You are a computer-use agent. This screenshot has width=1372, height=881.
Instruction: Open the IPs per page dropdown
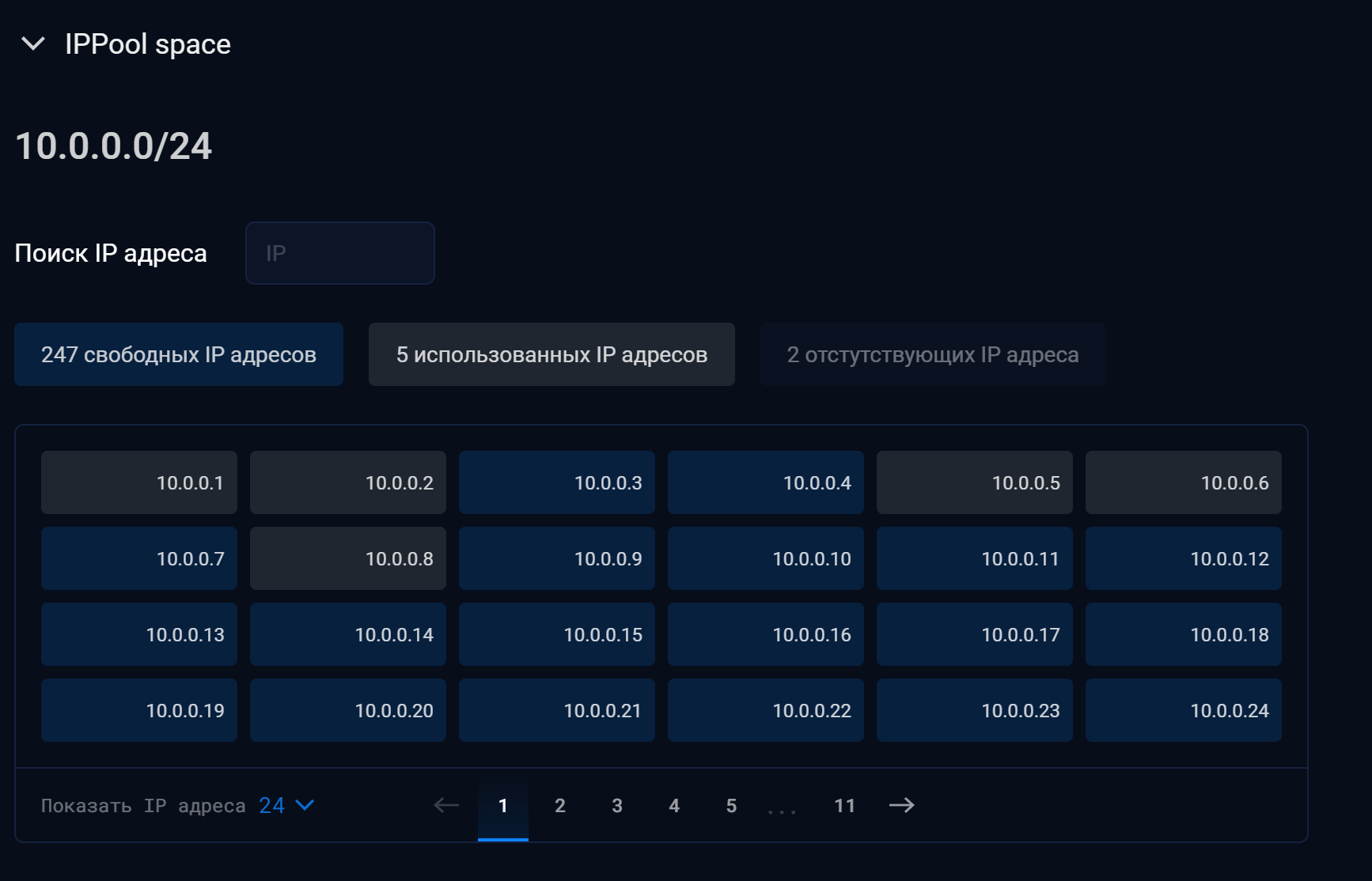pos(286,805)
